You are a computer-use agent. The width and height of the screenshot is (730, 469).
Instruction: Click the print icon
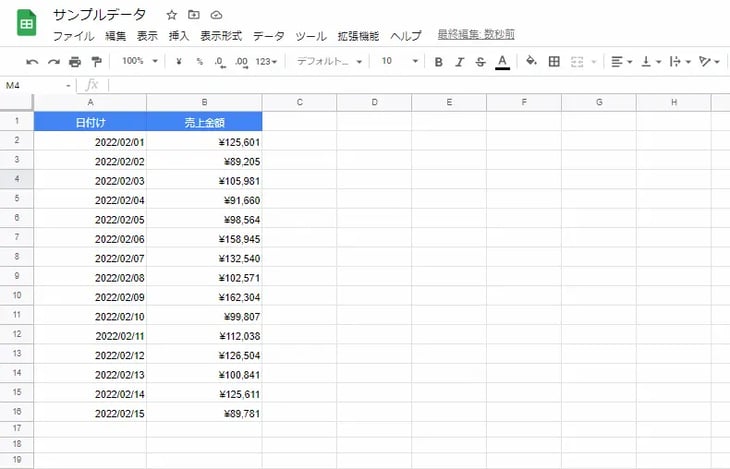(x=75, y=62)
